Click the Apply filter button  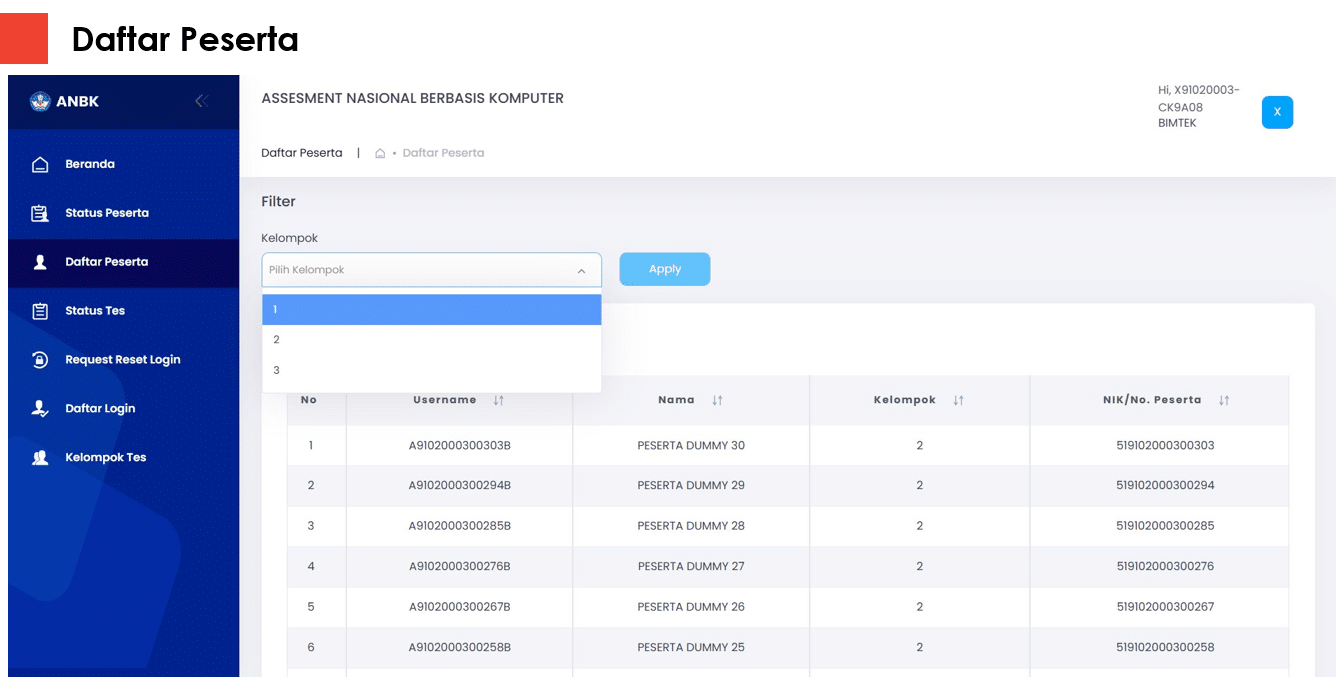[665, 269]
